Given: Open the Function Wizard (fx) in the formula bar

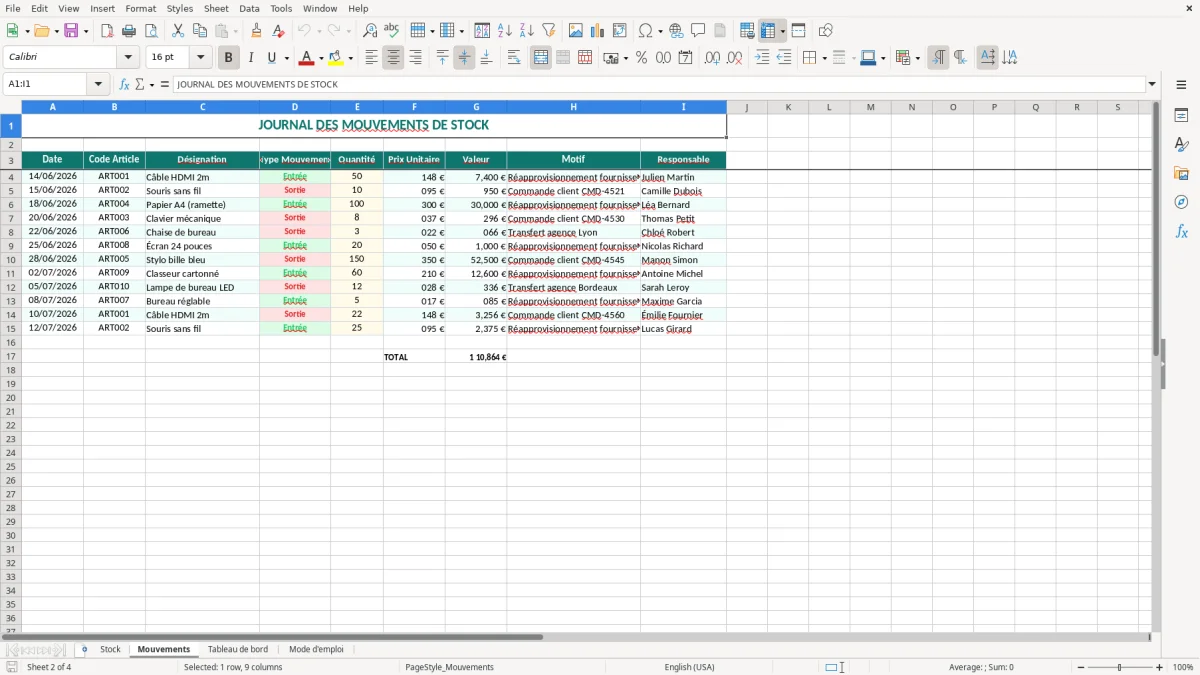Looking at the screenshot, I should click(124, 85).
